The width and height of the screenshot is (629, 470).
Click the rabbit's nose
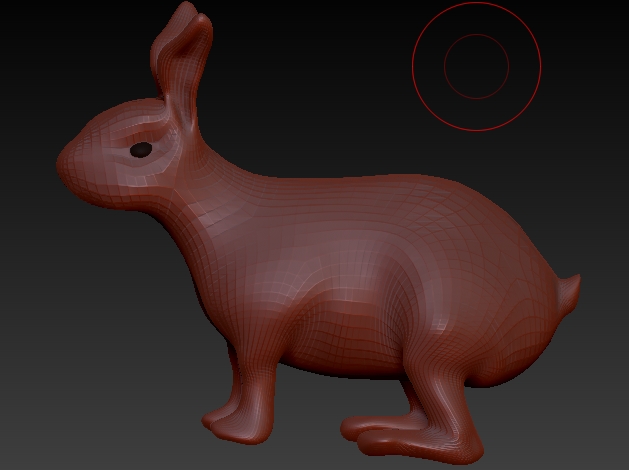pos(64,160)
